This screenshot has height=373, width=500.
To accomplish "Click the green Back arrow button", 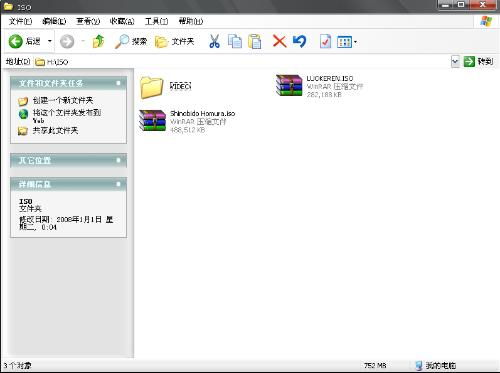I will [x=16, y=41].
